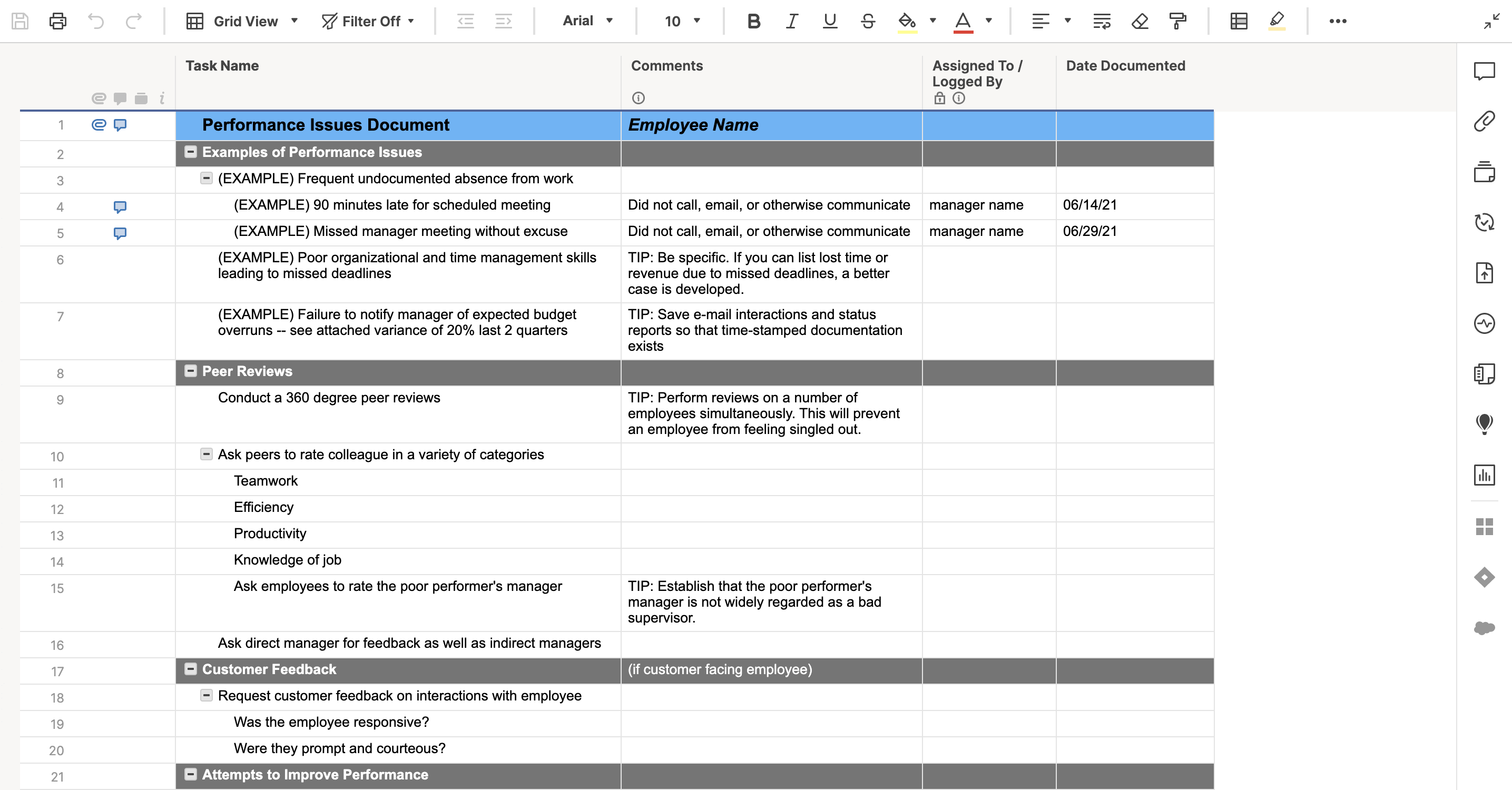
Task: Click the Date Documented column header
Action: pyautogui.click(x=1125, y=66)
